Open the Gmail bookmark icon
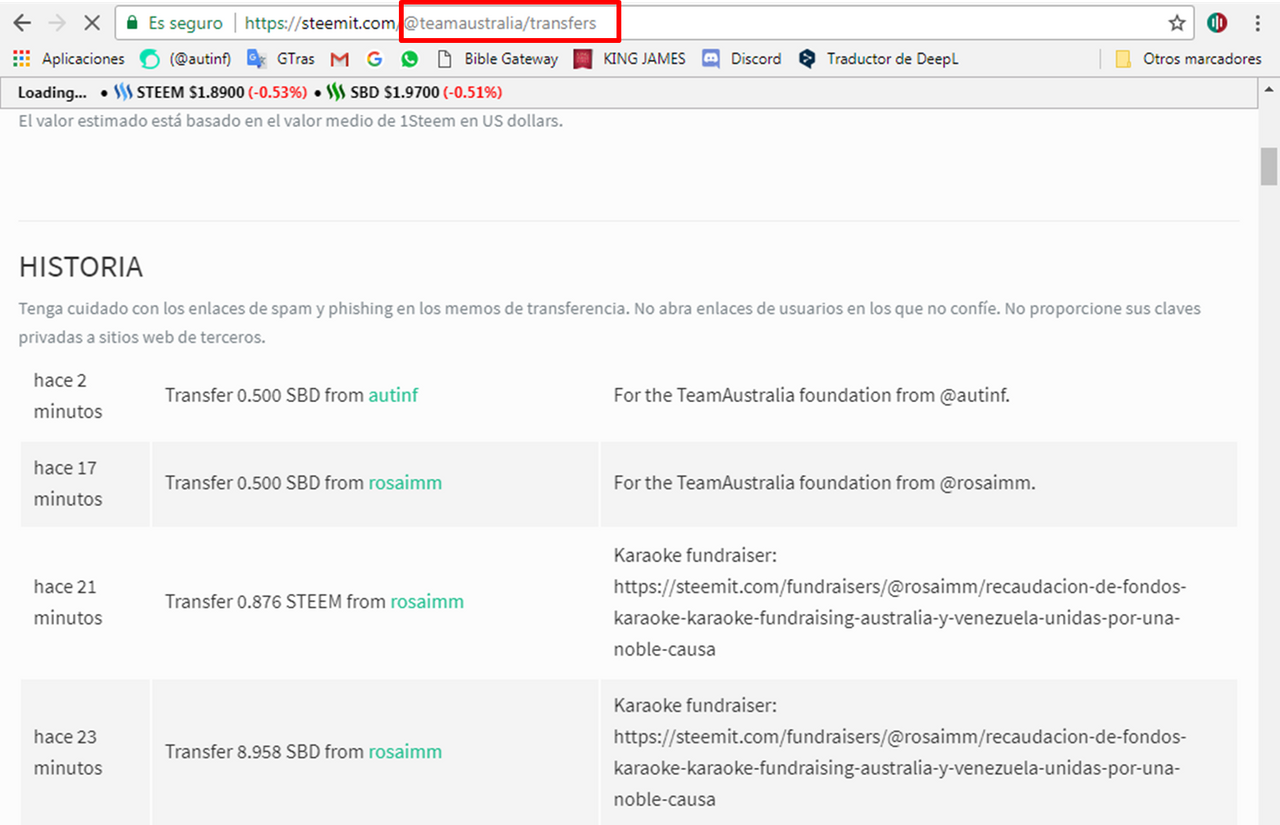This screenshot has width=1280, height=825. 340,59
